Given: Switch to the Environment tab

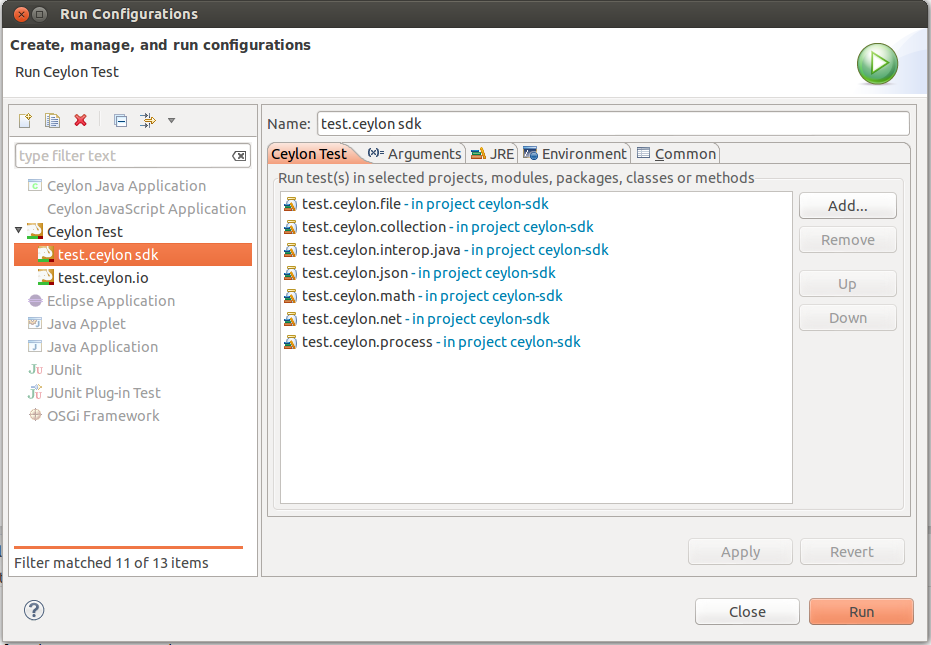Looking at the screenshot, I should tap(575, 154).
